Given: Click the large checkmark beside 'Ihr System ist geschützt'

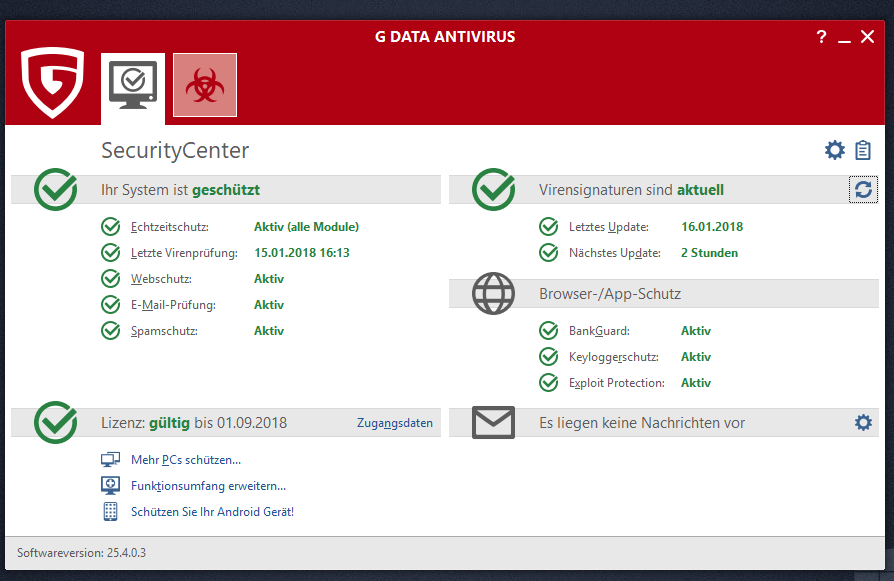Looking at the screenshot, I should 56,189.
